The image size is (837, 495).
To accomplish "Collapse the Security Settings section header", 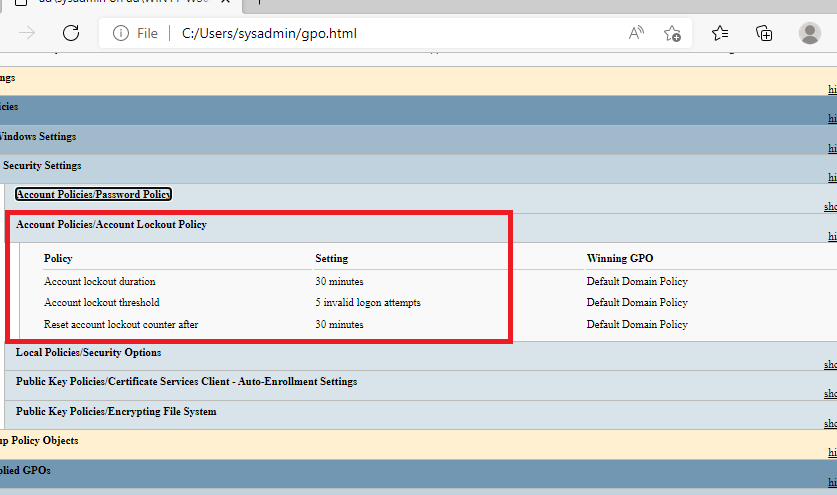I will pos(41,166).
